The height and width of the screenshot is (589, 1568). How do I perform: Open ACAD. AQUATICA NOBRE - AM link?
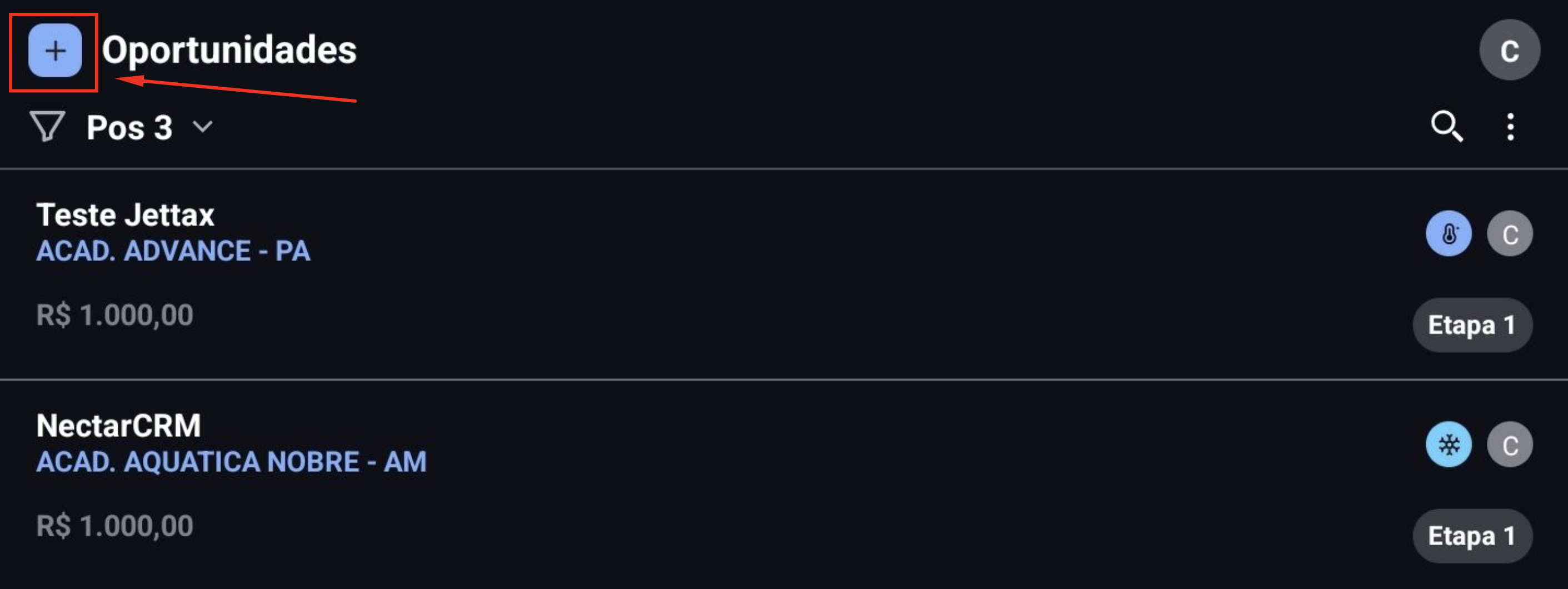click(231, 462)
